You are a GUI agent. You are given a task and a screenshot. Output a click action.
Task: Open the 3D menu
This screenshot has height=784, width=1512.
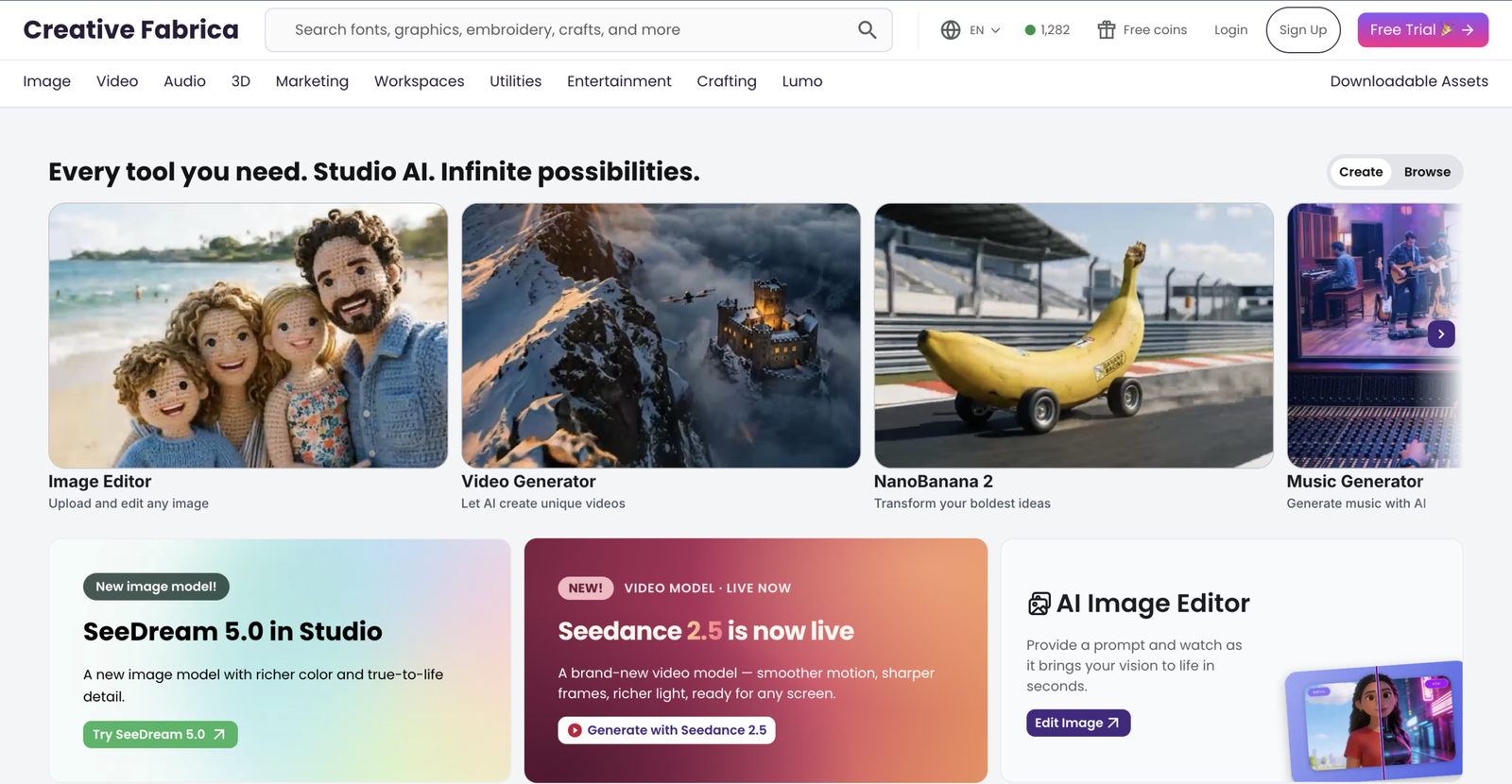(x=241, y=81)
